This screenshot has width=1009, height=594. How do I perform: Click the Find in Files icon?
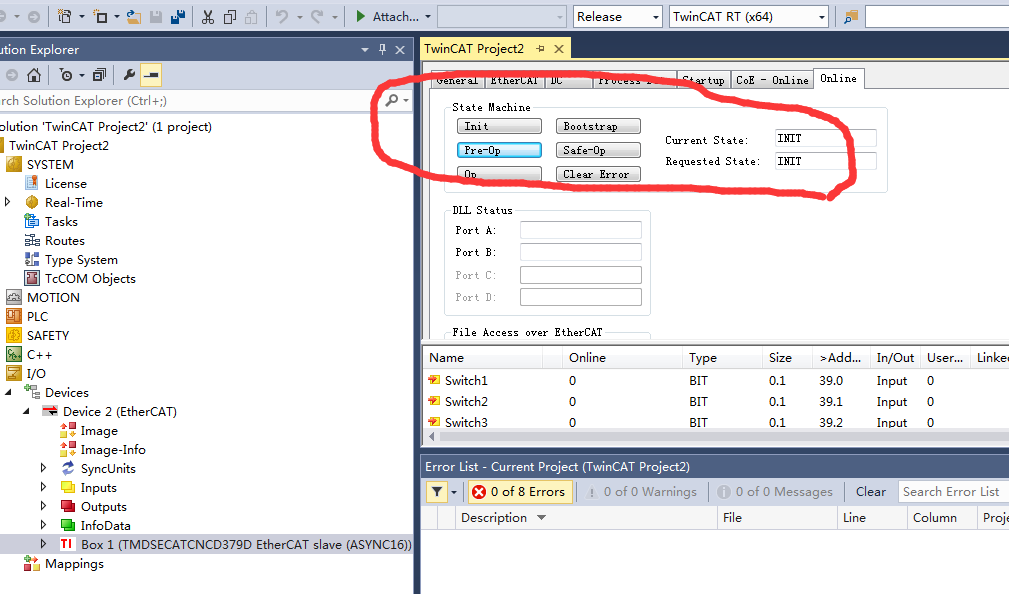[851, 17]
